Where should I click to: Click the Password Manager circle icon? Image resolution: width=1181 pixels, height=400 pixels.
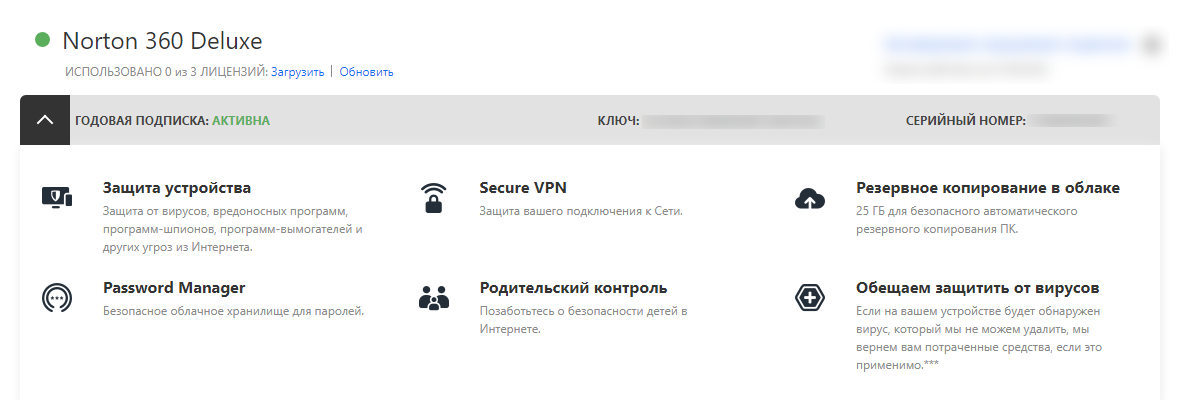[56, 298]
